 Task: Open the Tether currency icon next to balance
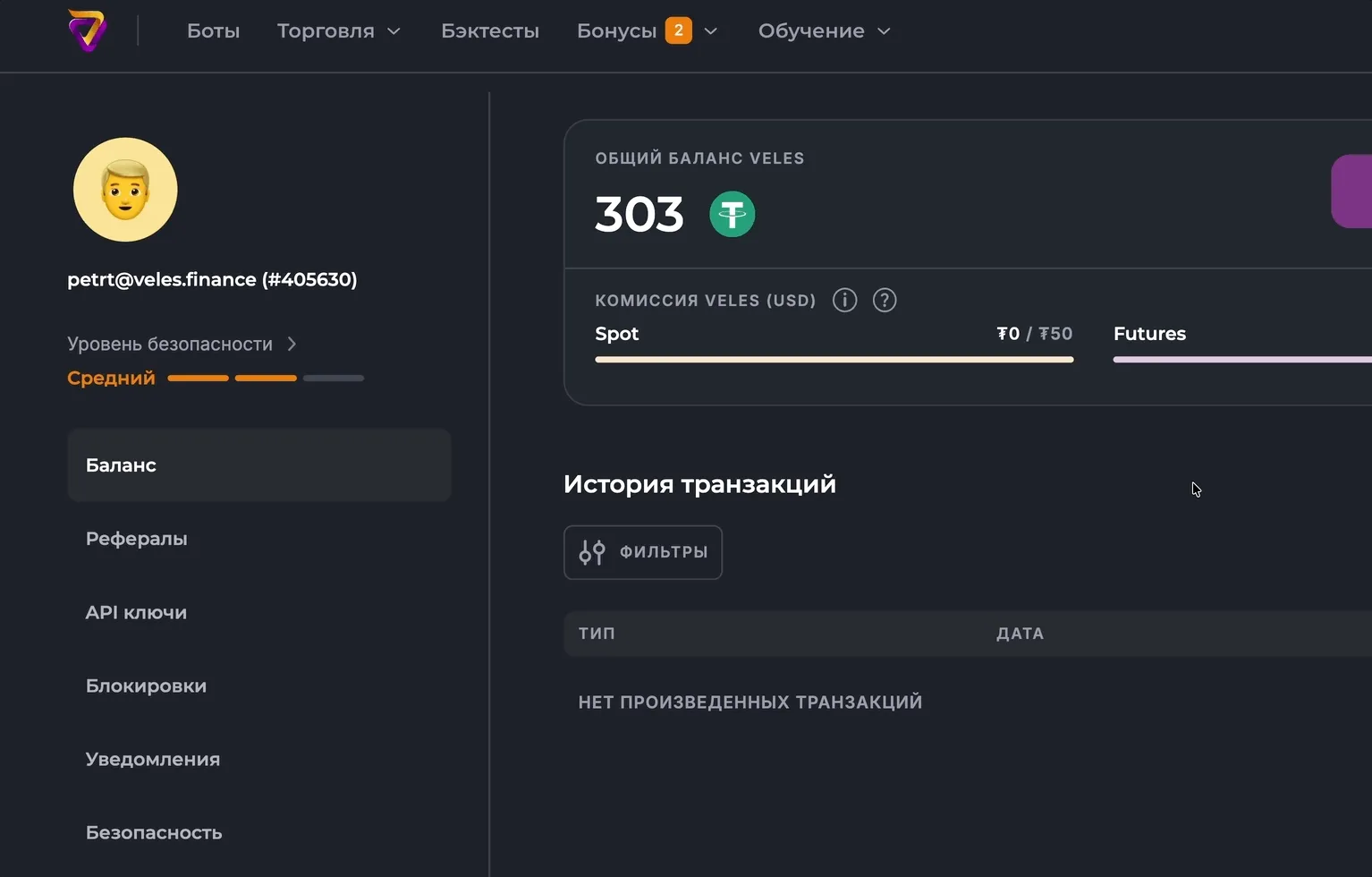732,214
